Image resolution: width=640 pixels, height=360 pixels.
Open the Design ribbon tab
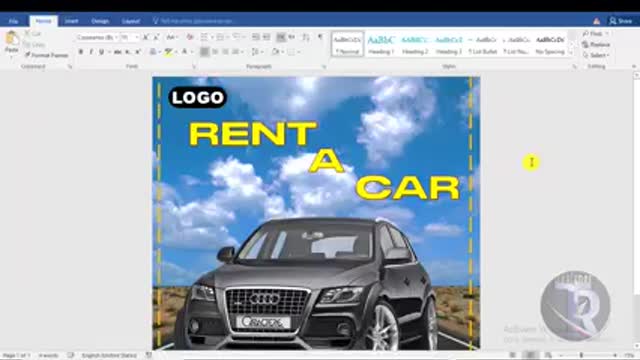click(100, 21)
